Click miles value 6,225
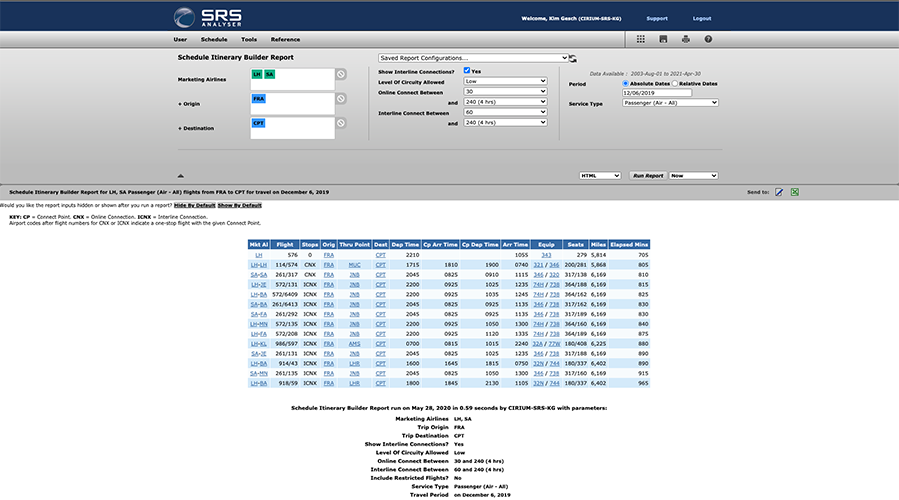The height and width of the screenshot is (500, 899). click(598, 343)
